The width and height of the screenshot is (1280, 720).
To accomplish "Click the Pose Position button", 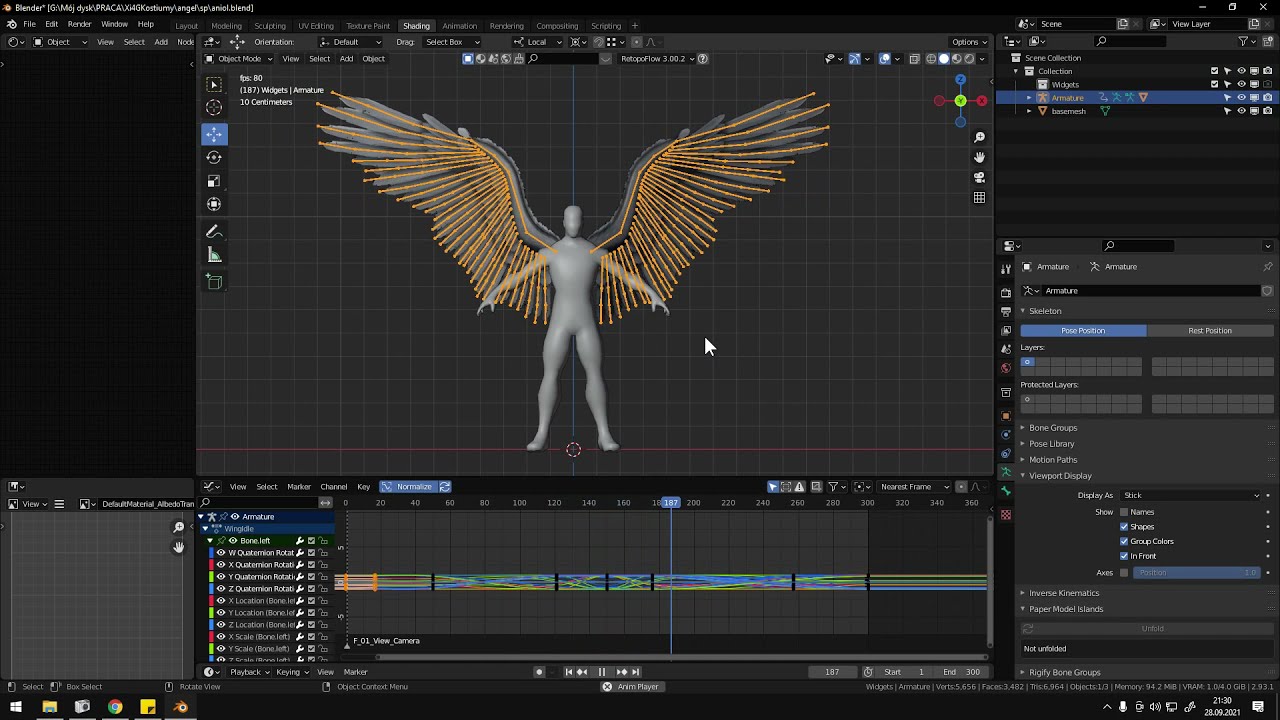I will 1083,331.
